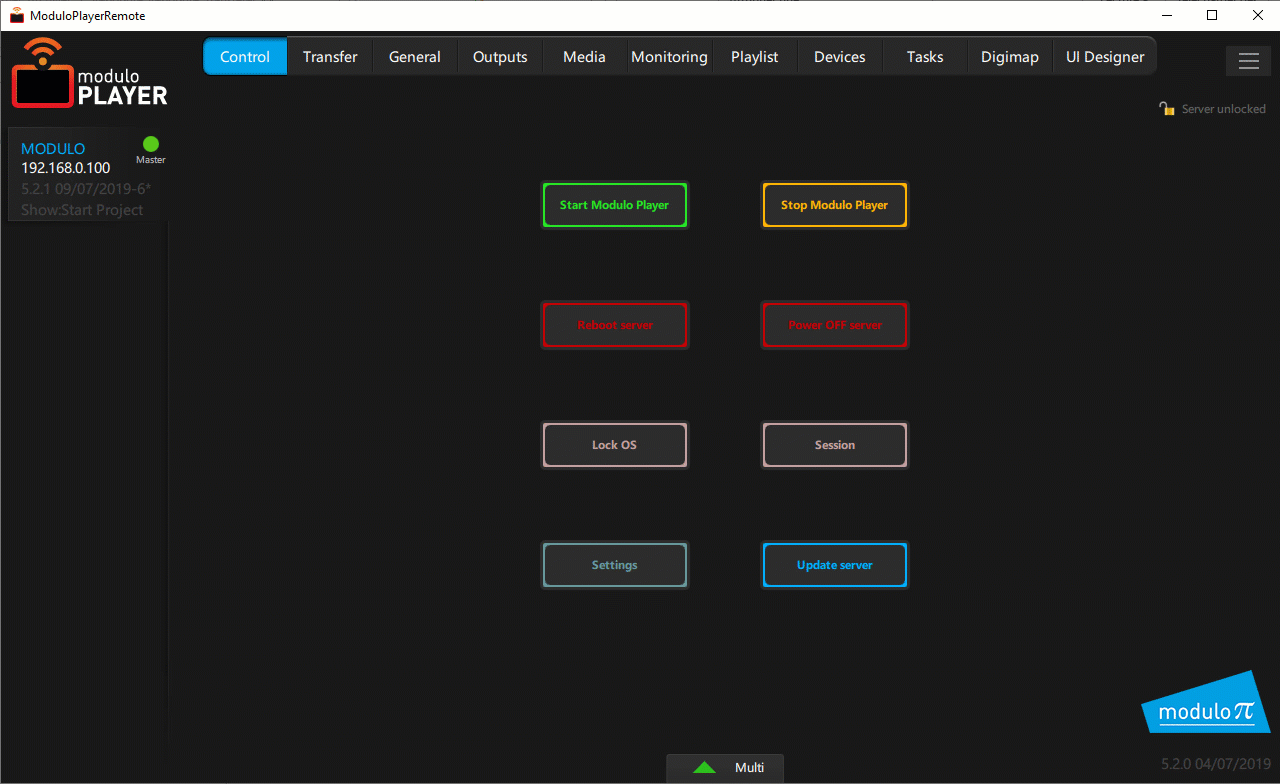The image size is (1280, 784).
Task: Click the Lock OS button
Action: pos(615,445)
